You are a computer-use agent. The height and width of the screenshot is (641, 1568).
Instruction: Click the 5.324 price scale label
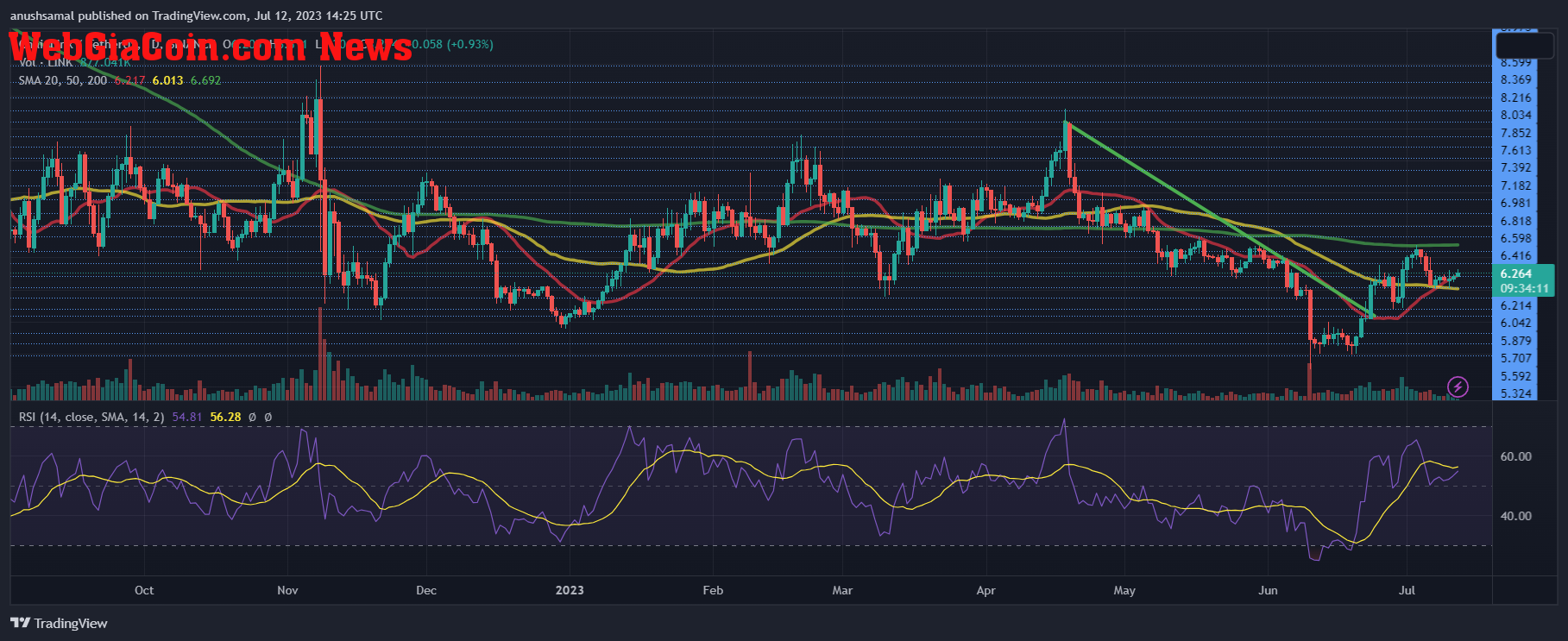point(1516,393)
